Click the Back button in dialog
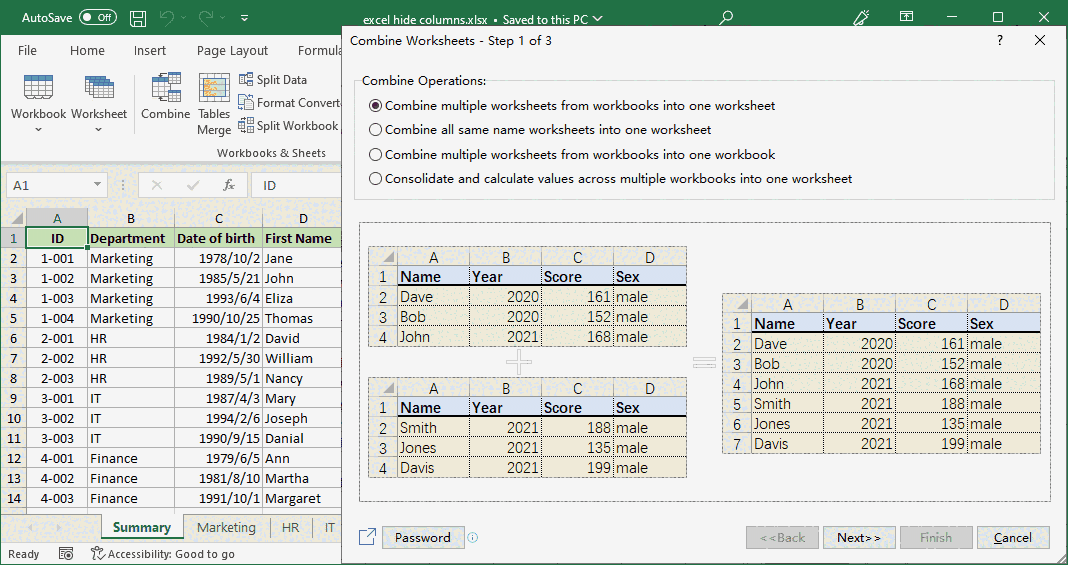The image size is (1068, 565). click(x=782, y=537)
